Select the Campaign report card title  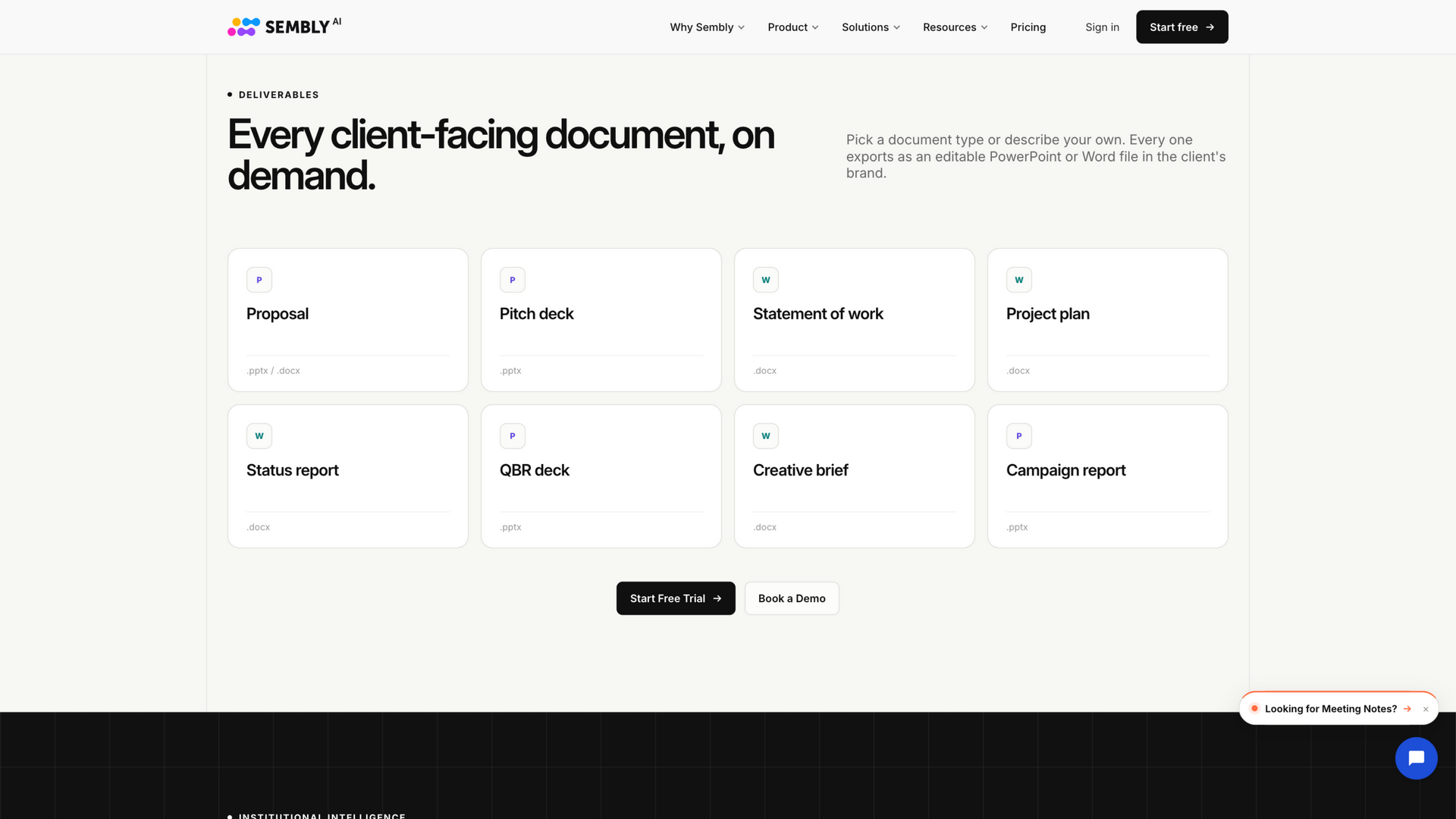tap(1066, 470)
